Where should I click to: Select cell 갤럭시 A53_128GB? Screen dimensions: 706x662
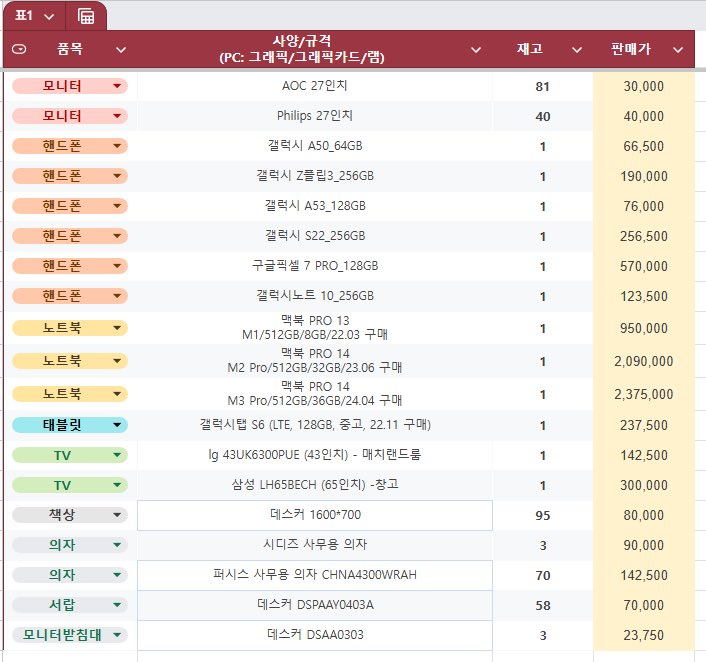point(315,206)
